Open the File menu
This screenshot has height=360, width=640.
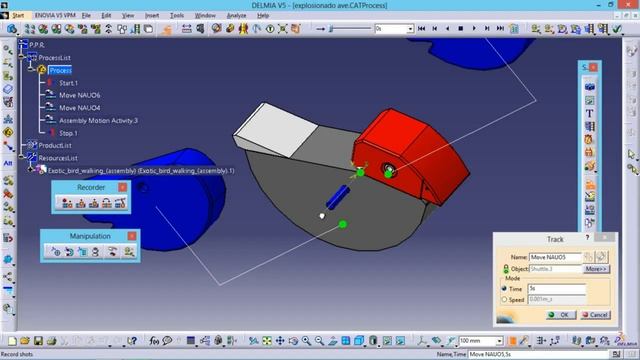click(86, 16)
